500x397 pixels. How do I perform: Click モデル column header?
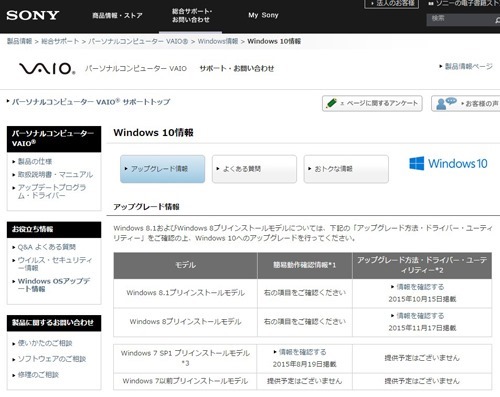(x=185, y=266)
